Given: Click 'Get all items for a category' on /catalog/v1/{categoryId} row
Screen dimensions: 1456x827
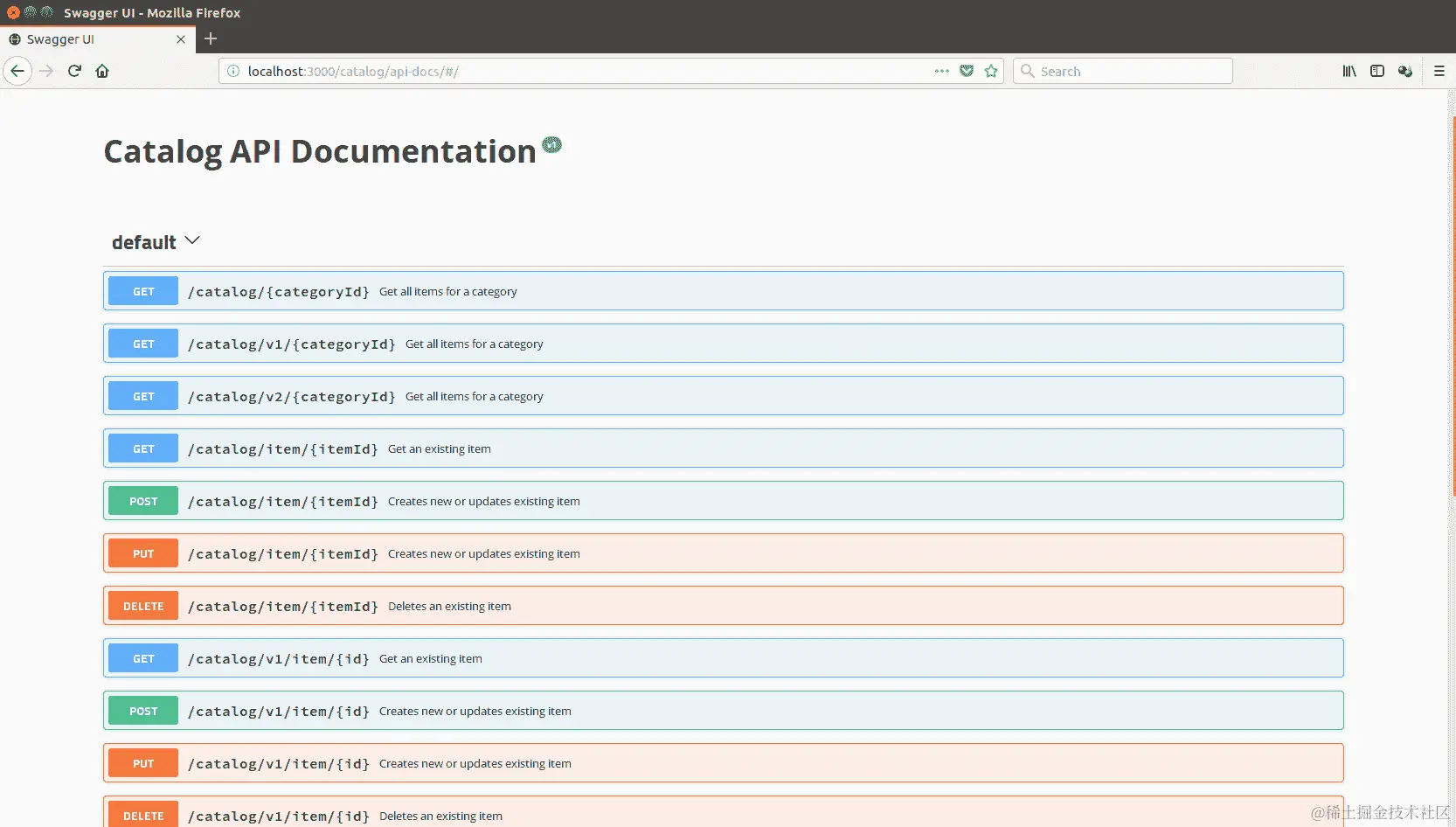Looking at the screenshot, I should [475, 344].
